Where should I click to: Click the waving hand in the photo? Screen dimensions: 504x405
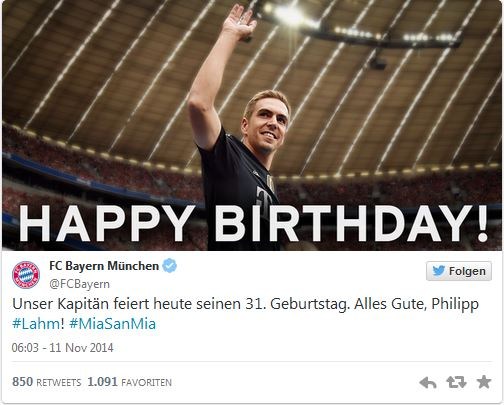[x=239, y=21]
